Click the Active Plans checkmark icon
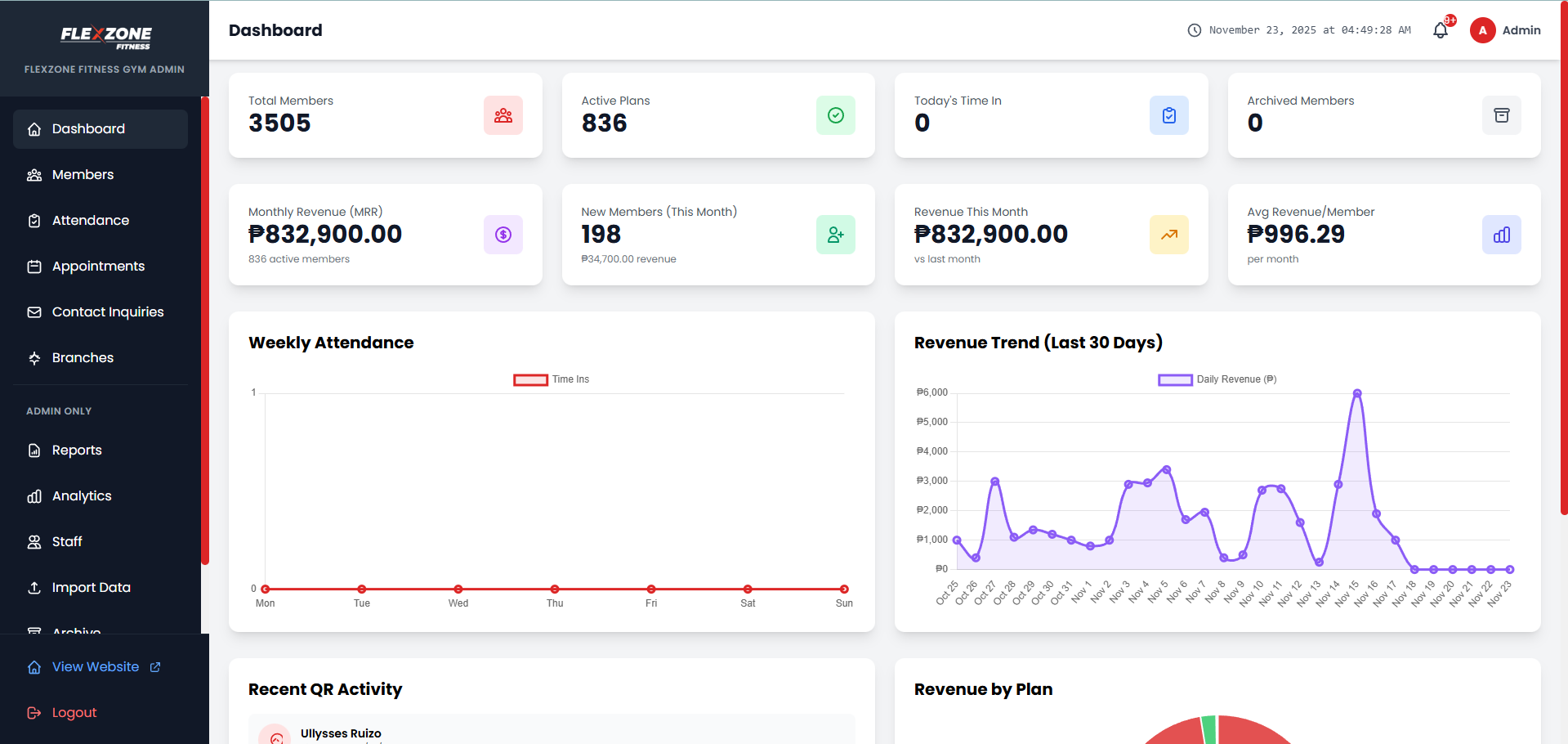This screenshot has width=1568, height=744. tap(835, 115)
